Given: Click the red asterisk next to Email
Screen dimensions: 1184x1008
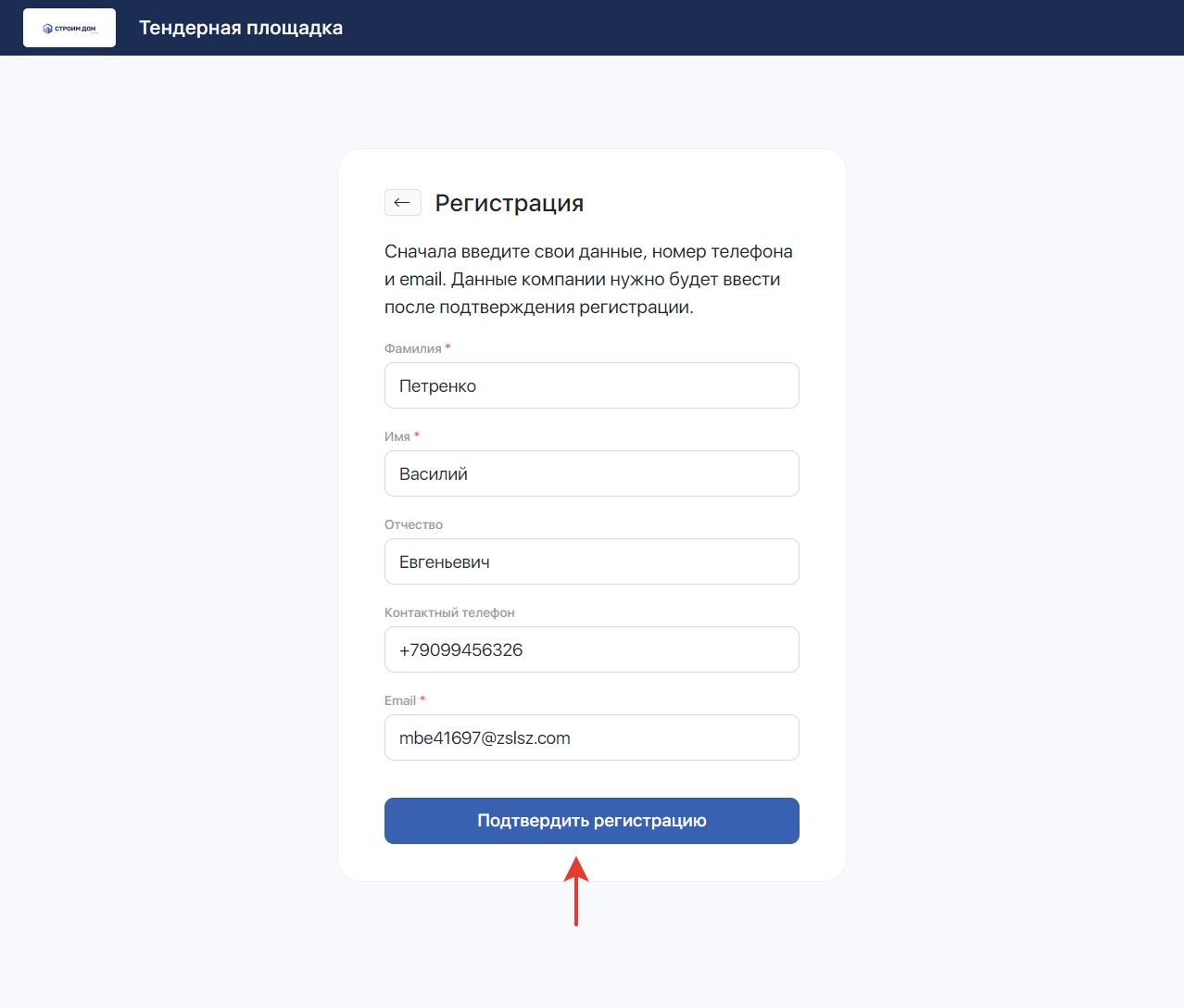Looking at the screenshot, I should point(422,699).
